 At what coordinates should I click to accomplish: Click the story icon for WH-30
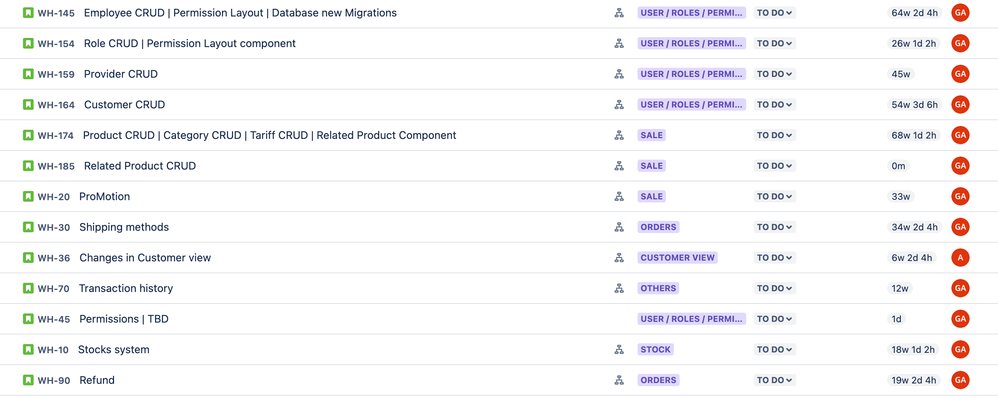point(28,227)
